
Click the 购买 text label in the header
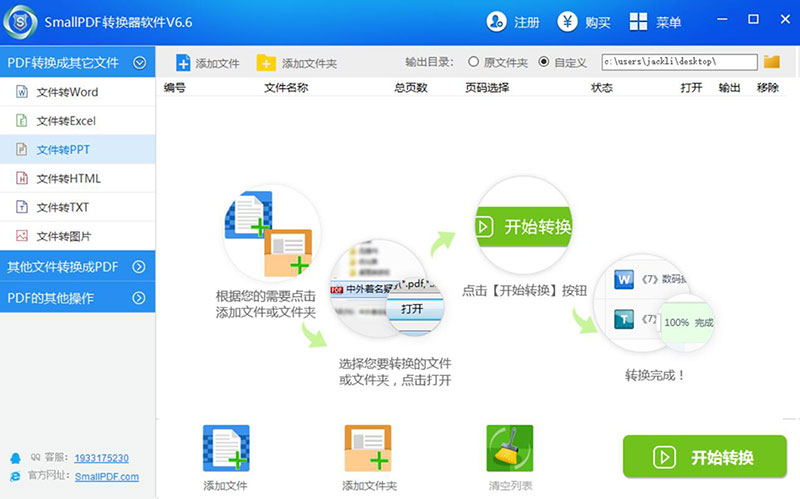(597, 22)
